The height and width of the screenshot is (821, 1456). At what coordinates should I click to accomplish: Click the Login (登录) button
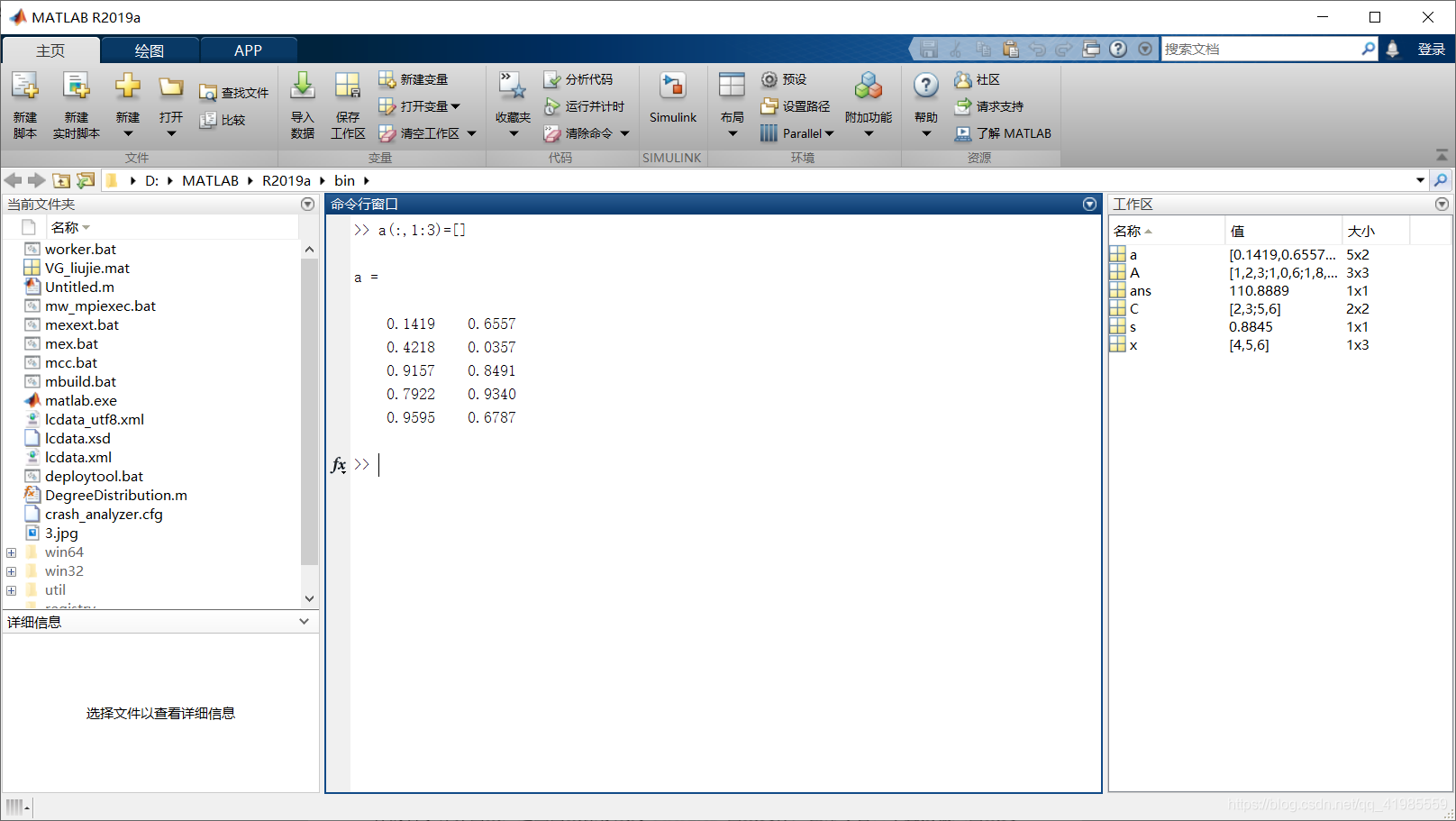point(1431,50)
